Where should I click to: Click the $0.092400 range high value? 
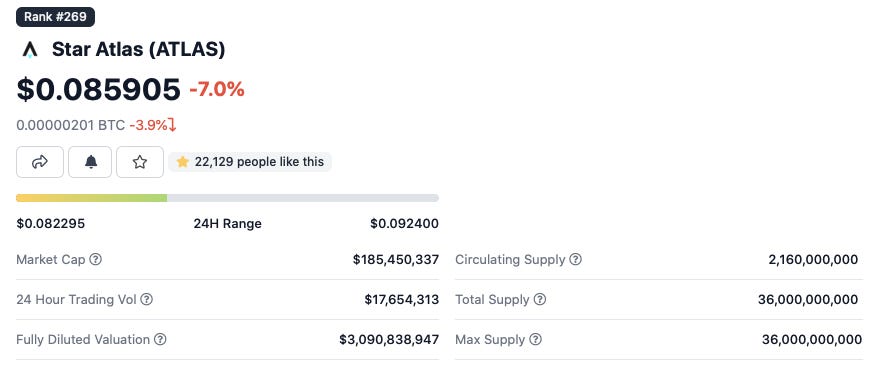pyautogui.click(x=404, y=224)
